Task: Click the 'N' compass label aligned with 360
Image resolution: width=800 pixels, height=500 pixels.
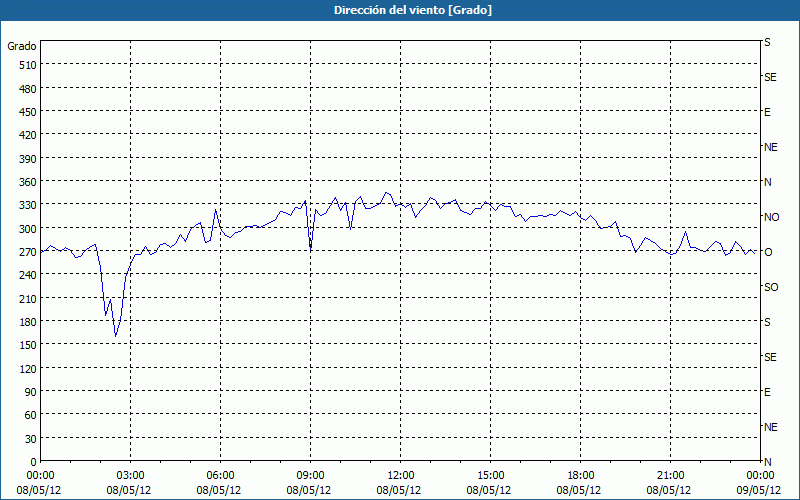Action: click(x=767, y=182)
